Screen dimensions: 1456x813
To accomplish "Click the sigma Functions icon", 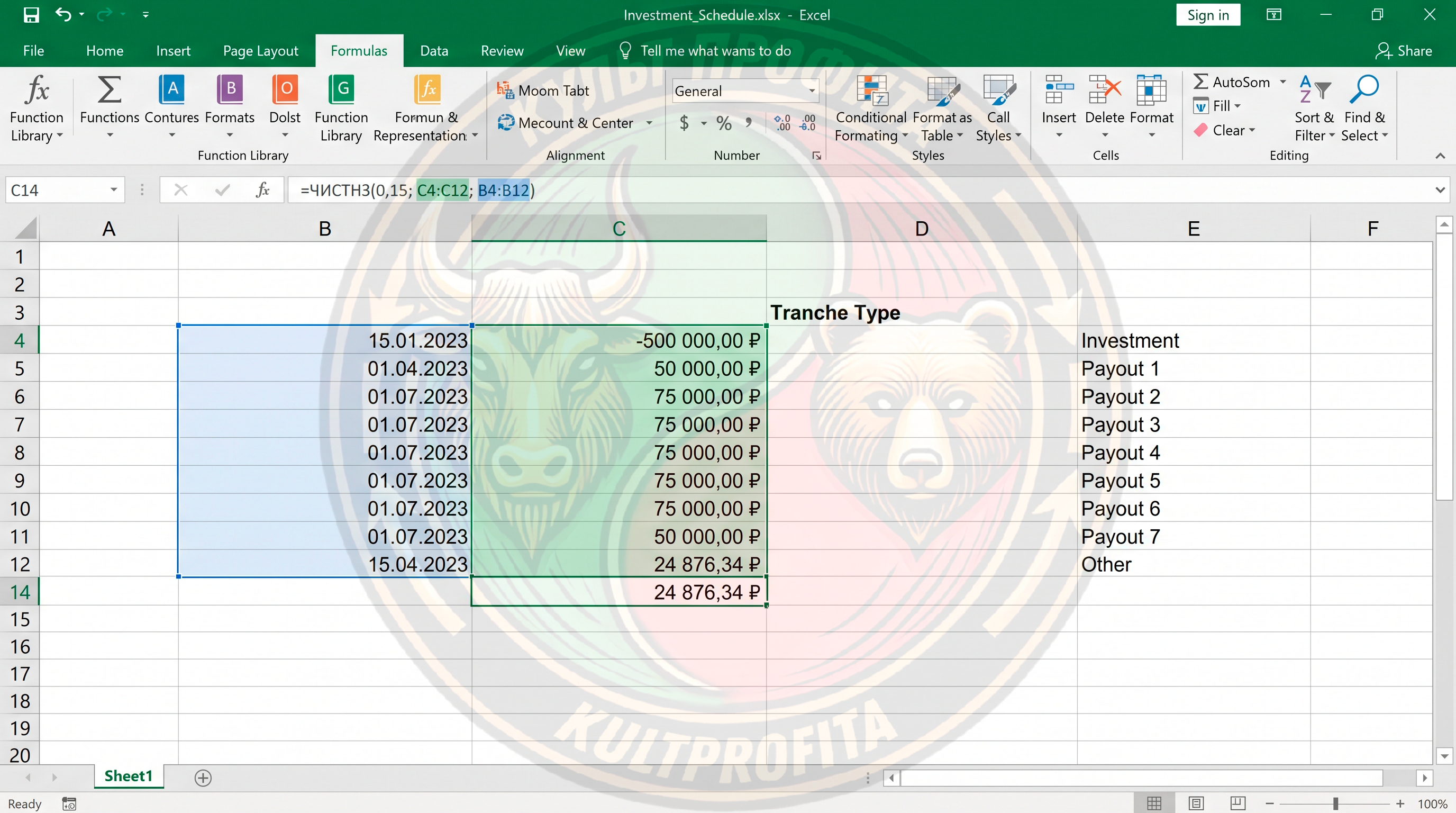I will (109, 89).
